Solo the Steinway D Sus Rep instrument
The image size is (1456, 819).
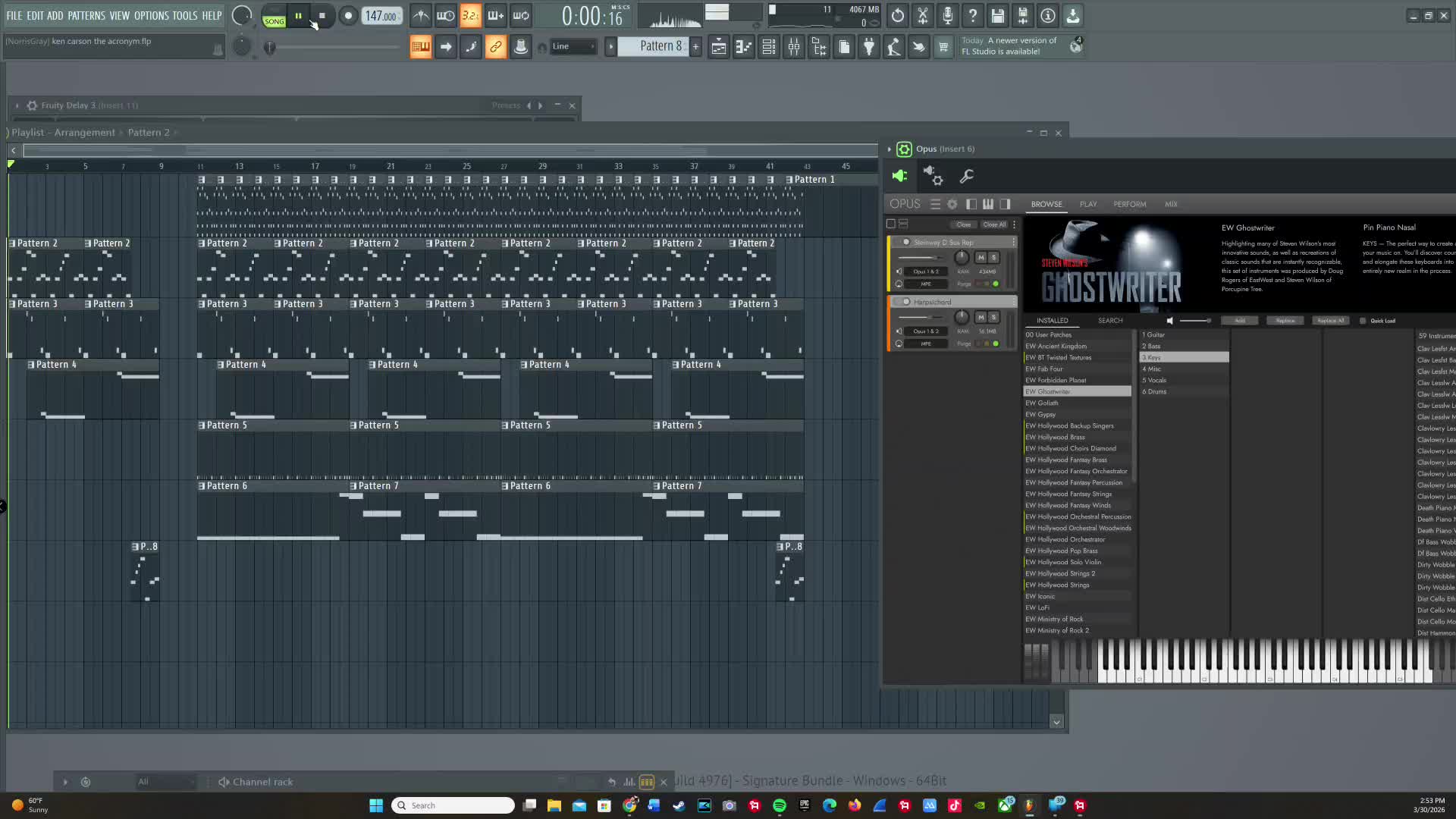(993, 257)
